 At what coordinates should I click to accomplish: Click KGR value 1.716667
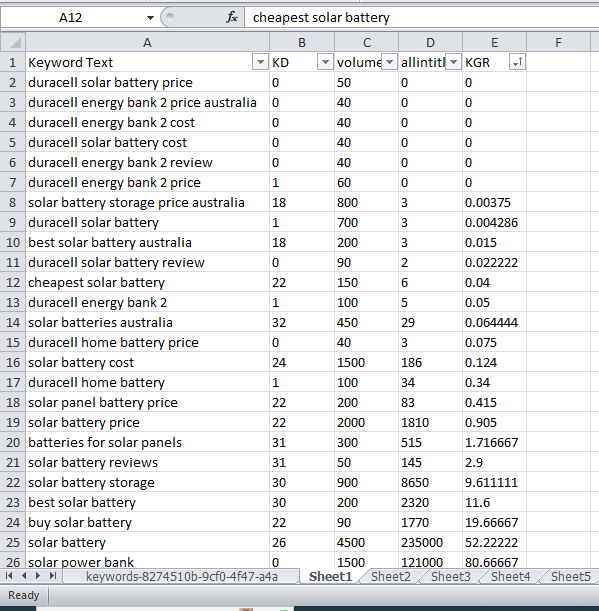tap(494, 442)
